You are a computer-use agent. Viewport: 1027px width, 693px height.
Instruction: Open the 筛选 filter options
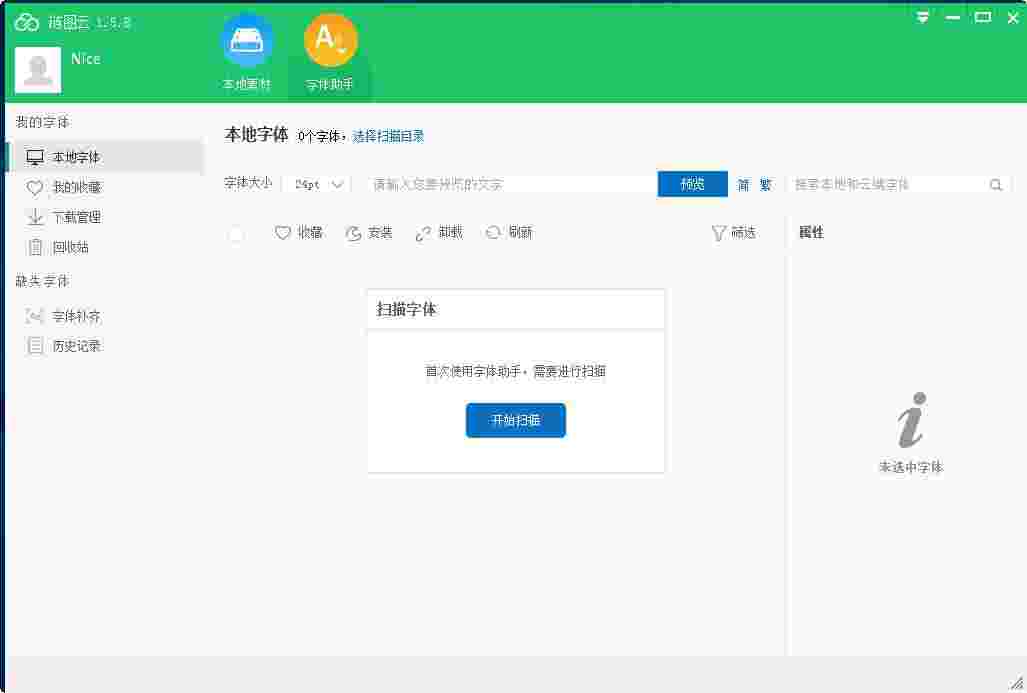coord(735,232)
